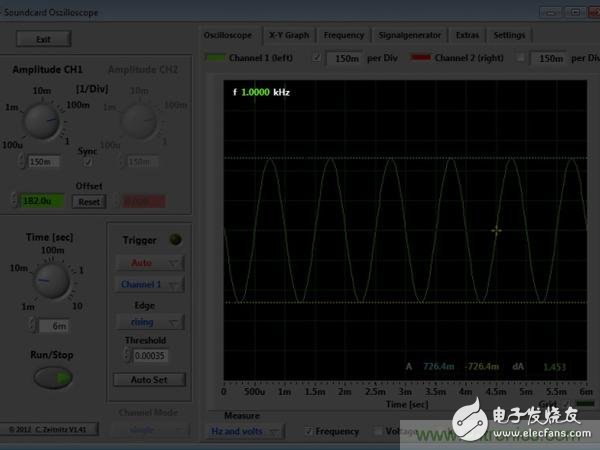600x450 pixels.
Task: Click the Exit button
Action: 43,39
